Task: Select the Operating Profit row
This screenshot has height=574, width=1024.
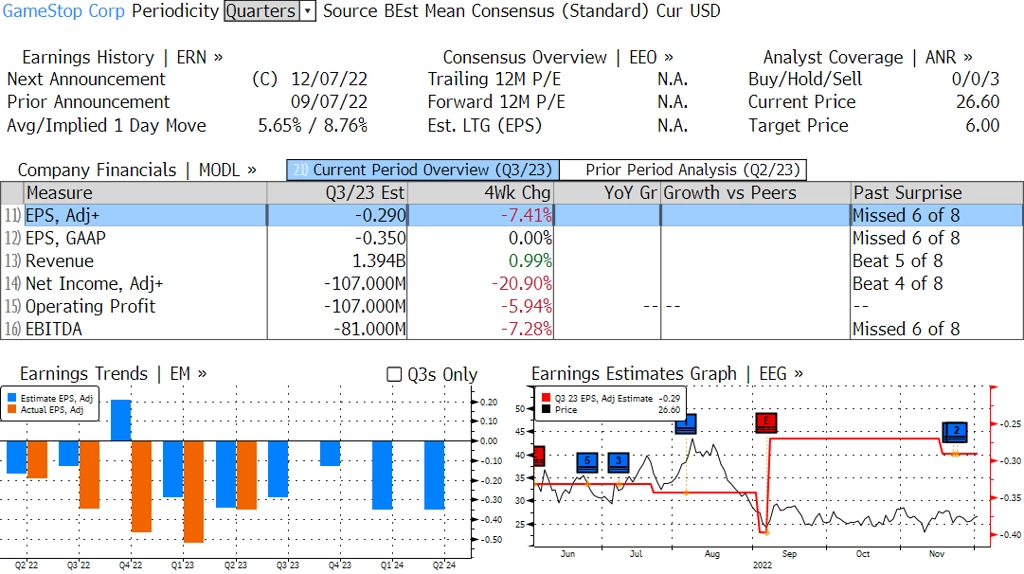Action: [512, 306]
